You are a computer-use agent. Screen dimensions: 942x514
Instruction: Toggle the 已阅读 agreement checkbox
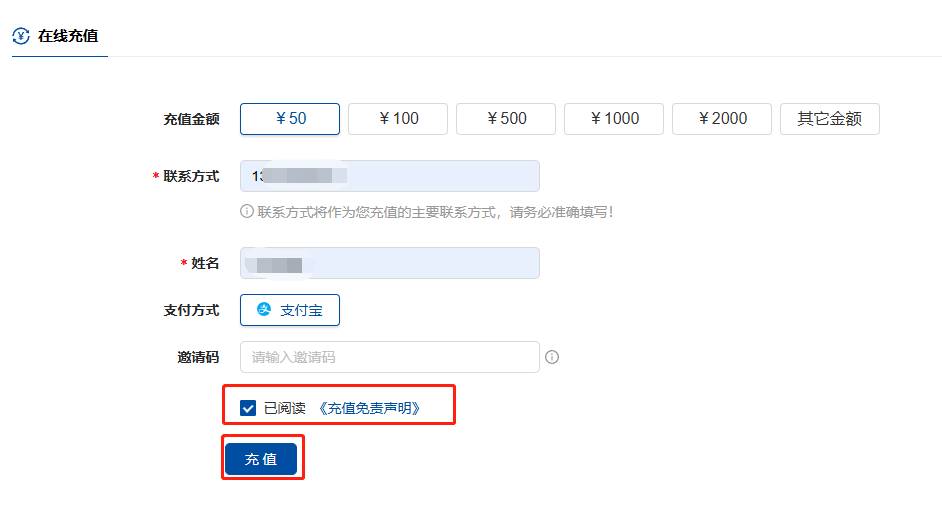(248, 408)
